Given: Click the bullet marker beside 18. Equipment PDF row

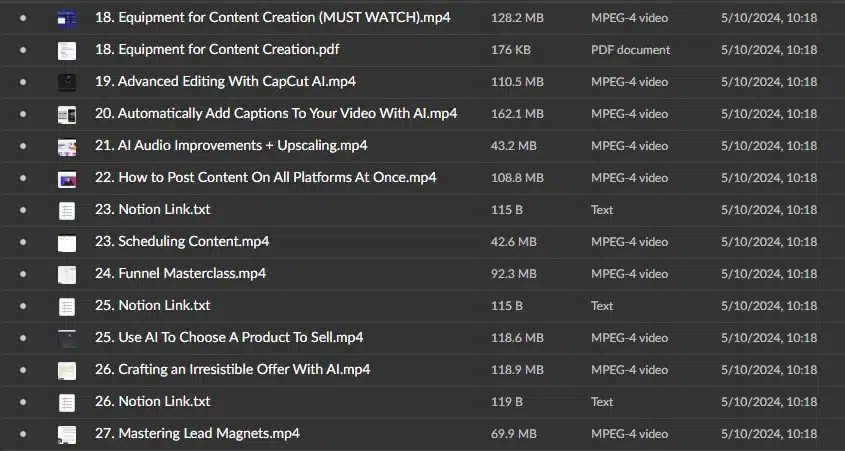Looking at the screenshot, I should click(23, 50).
